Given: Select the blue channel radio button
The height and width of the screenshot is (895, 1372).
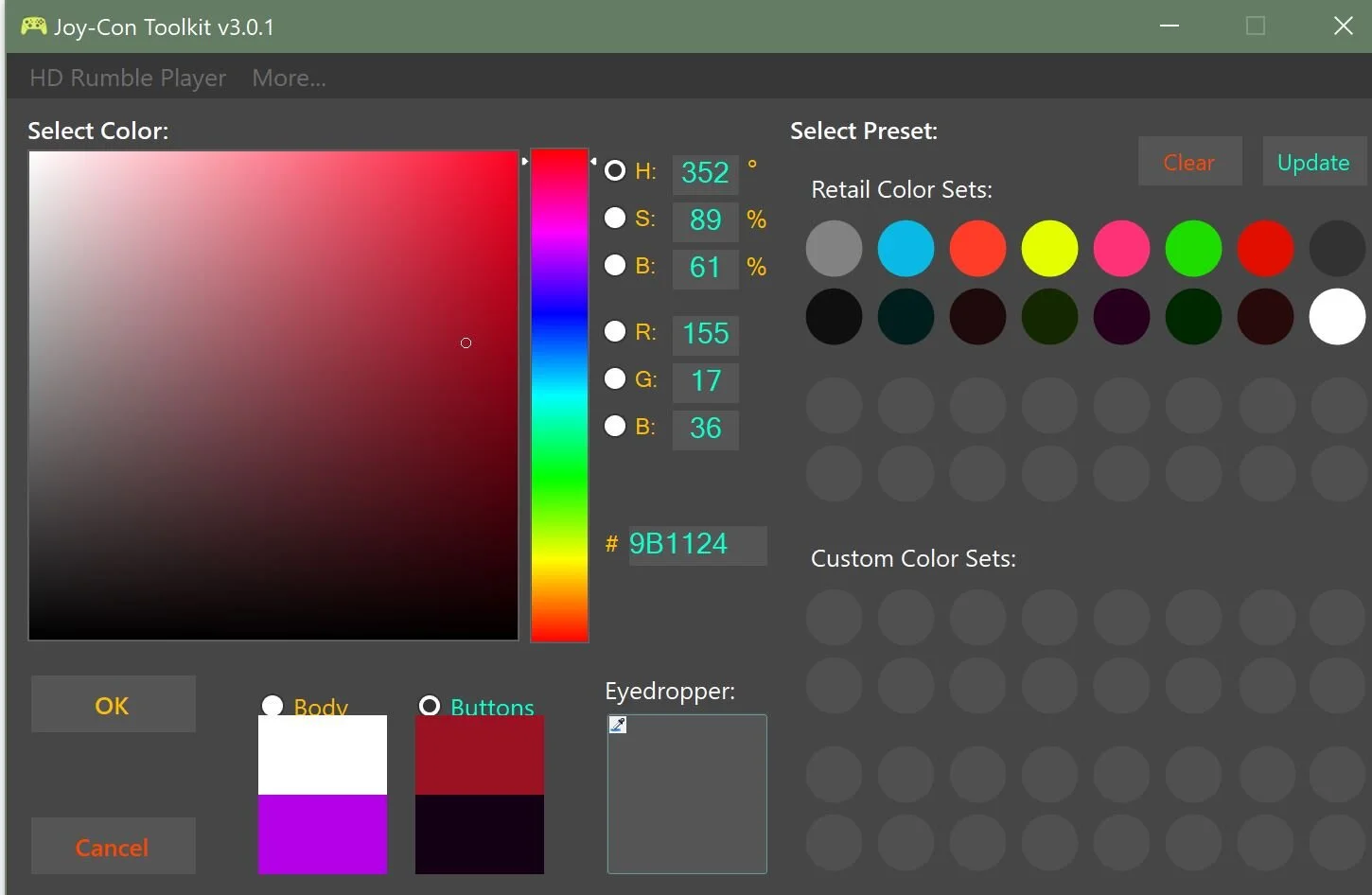Looking at the screenshot, I should coord(615,426).
